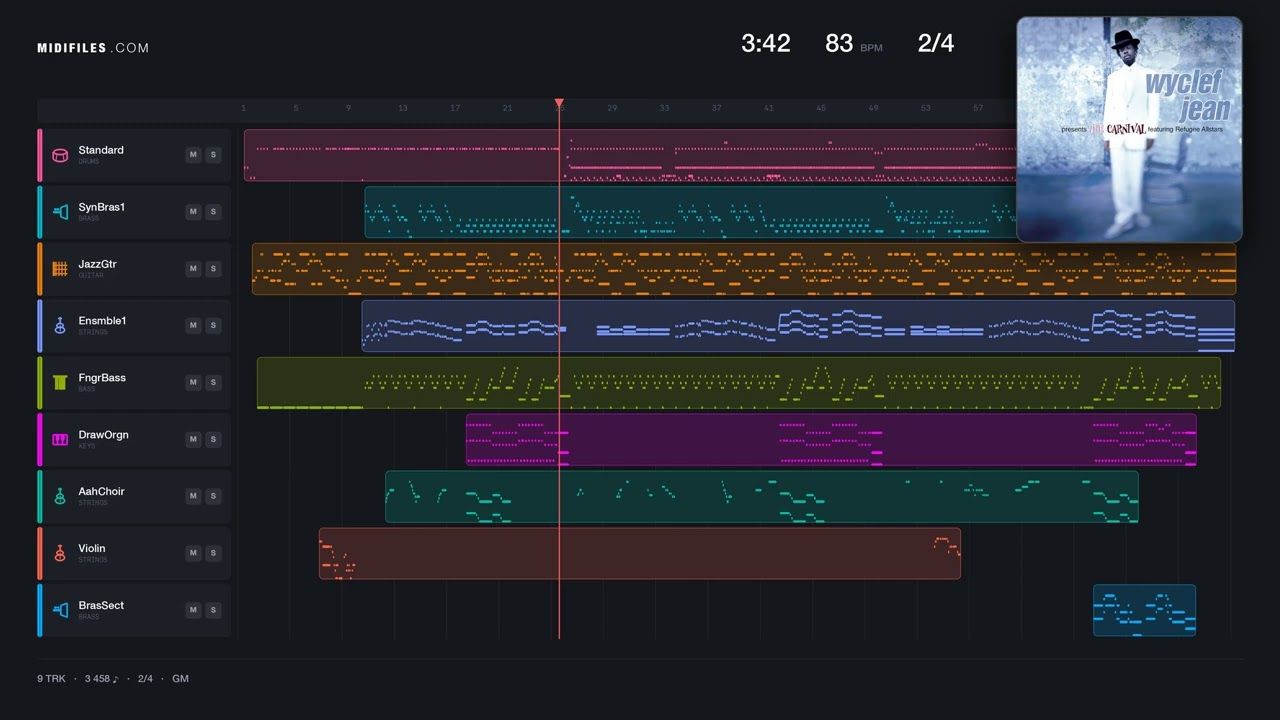Click the BrasSect brass track icon
The height and width of the screenshot is (720, 1280).
click(x=60, y=611)
